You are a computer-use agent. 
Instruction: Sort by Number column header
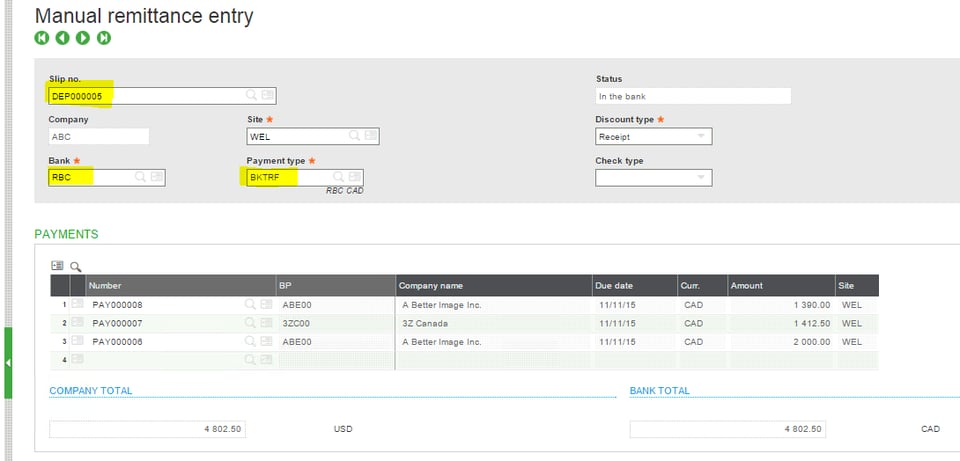point(181,285)
